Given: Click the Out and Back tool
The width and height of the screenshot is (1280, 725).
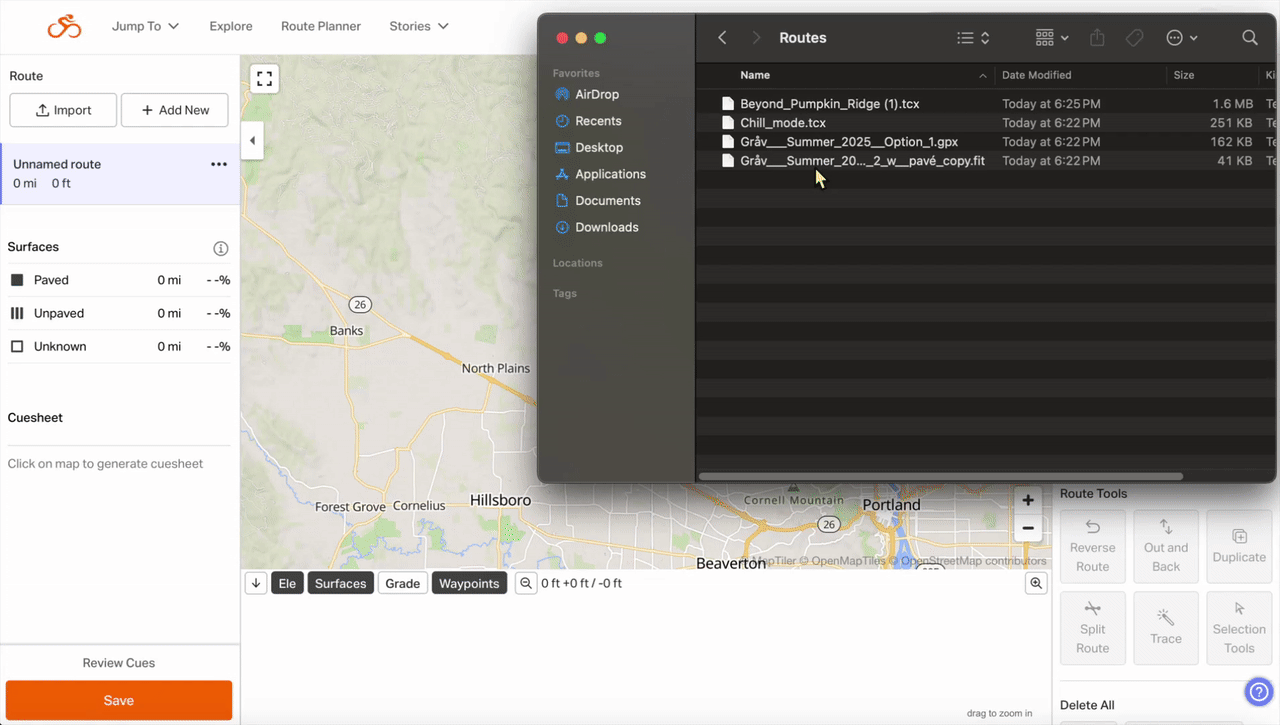Looking at the screenshot, I should [x=1166, y=547].
